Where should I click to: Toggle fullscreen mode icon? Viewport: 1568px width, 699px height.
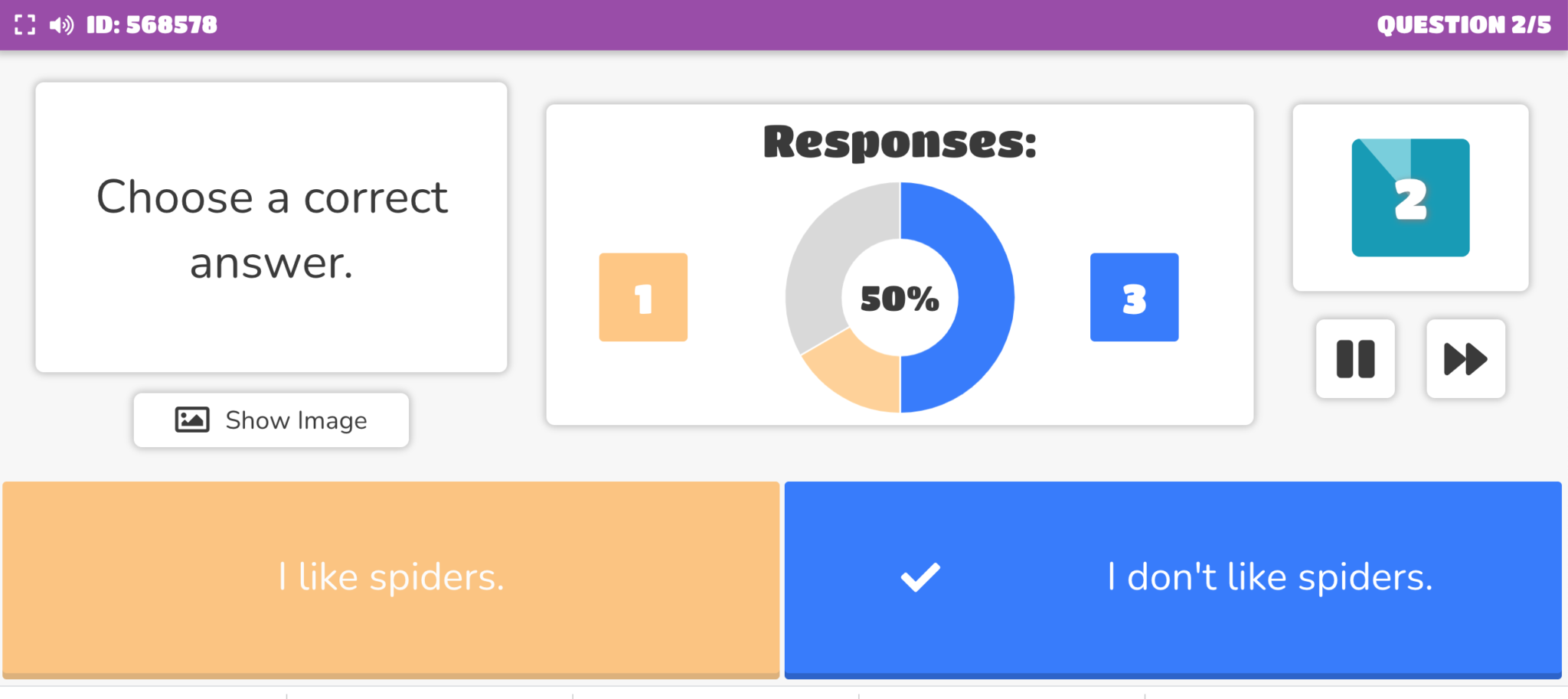24,25
